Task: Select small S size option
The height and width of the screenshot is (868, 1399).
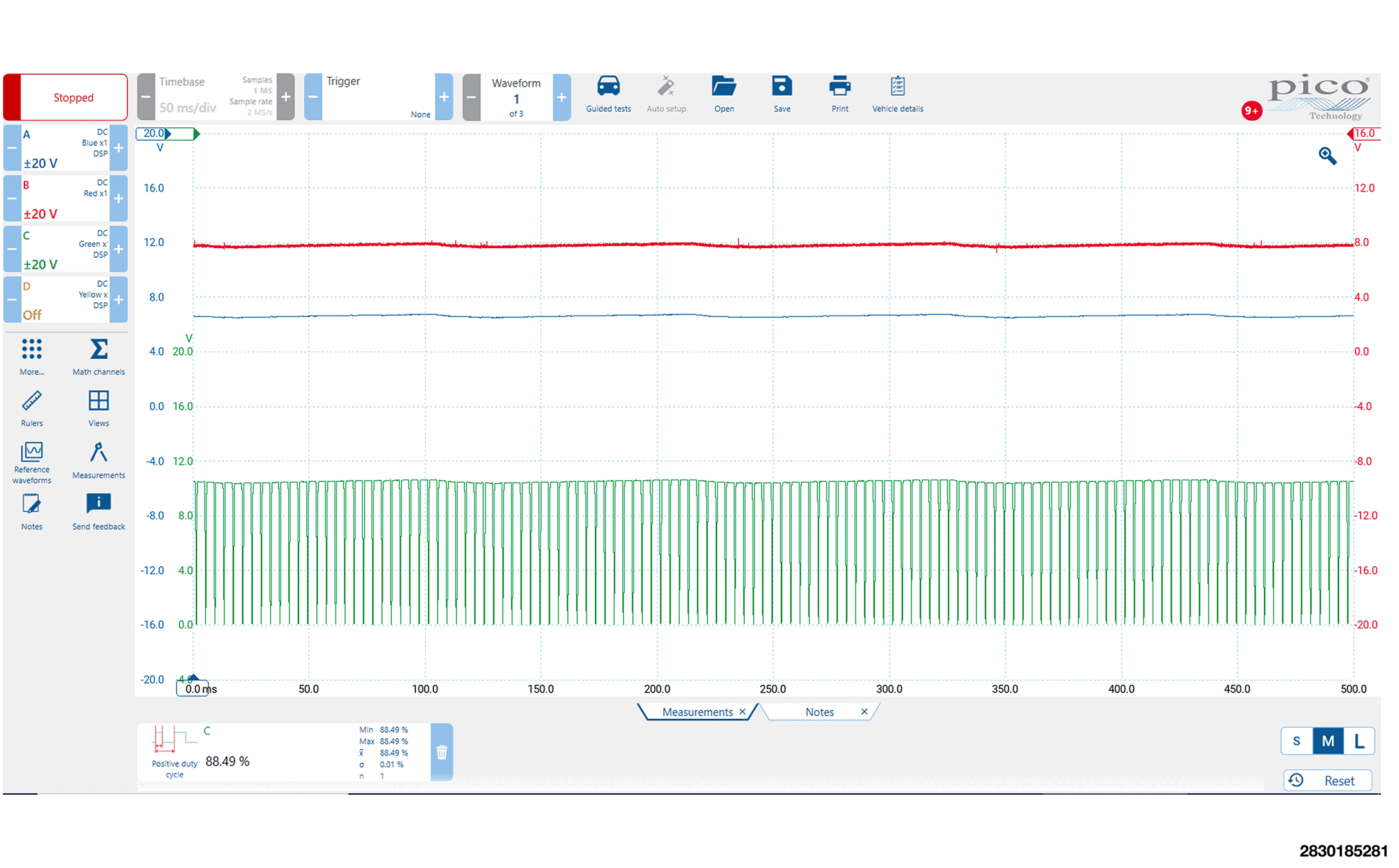Action: tap(1296, 741)
